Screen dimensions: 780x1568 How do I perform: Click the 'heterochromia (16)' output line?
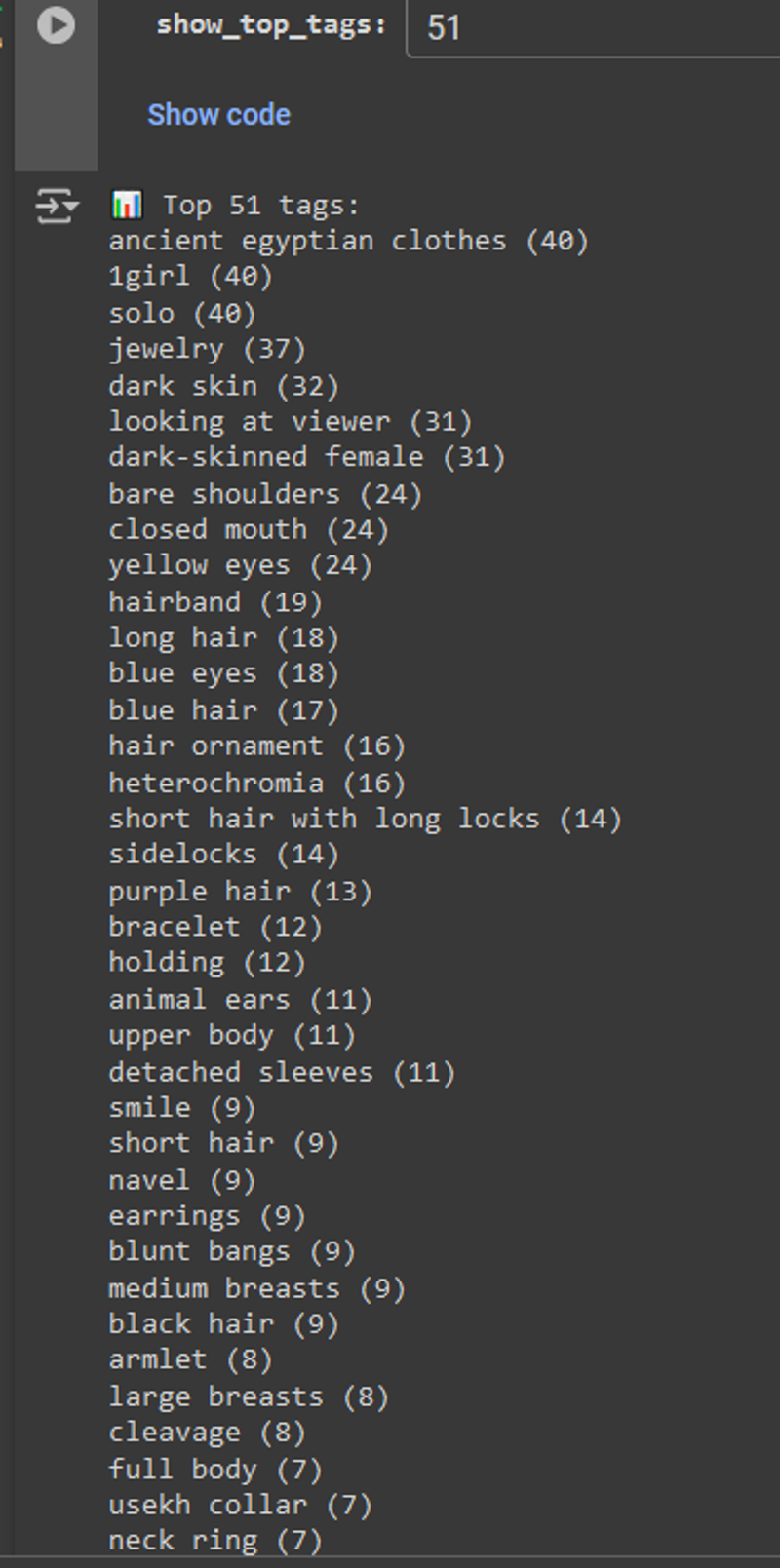tap(256, 784)
